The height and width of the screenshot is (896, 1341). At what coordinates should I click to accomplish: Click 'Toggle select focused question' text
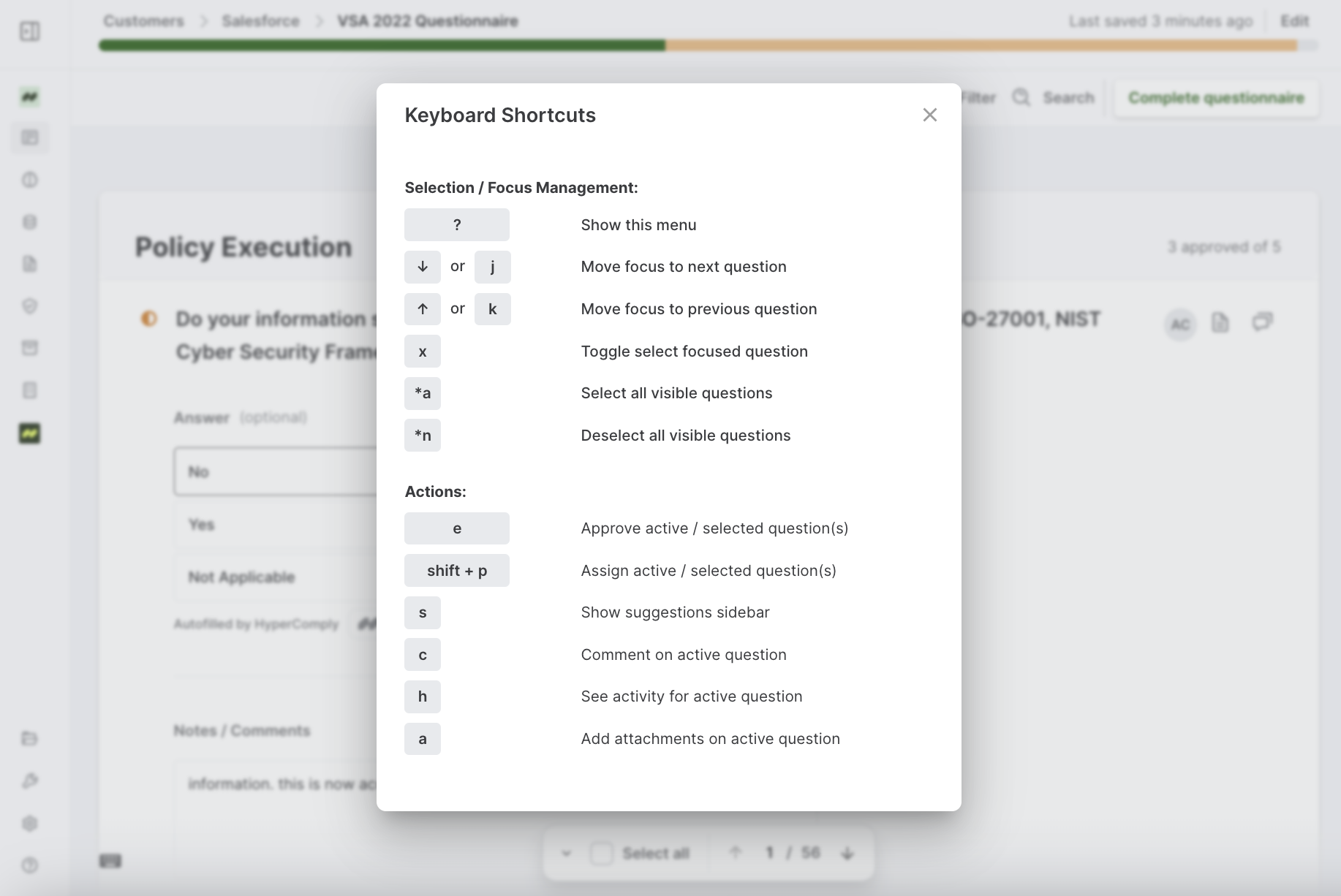(x=694, y=352)
